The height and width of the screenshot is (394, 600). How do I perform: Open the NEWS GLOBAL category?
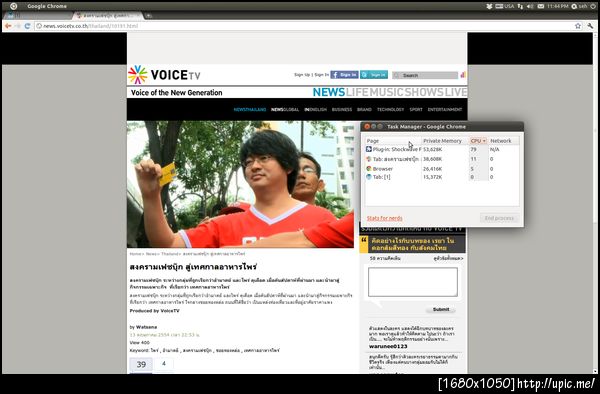coord(285,109)
